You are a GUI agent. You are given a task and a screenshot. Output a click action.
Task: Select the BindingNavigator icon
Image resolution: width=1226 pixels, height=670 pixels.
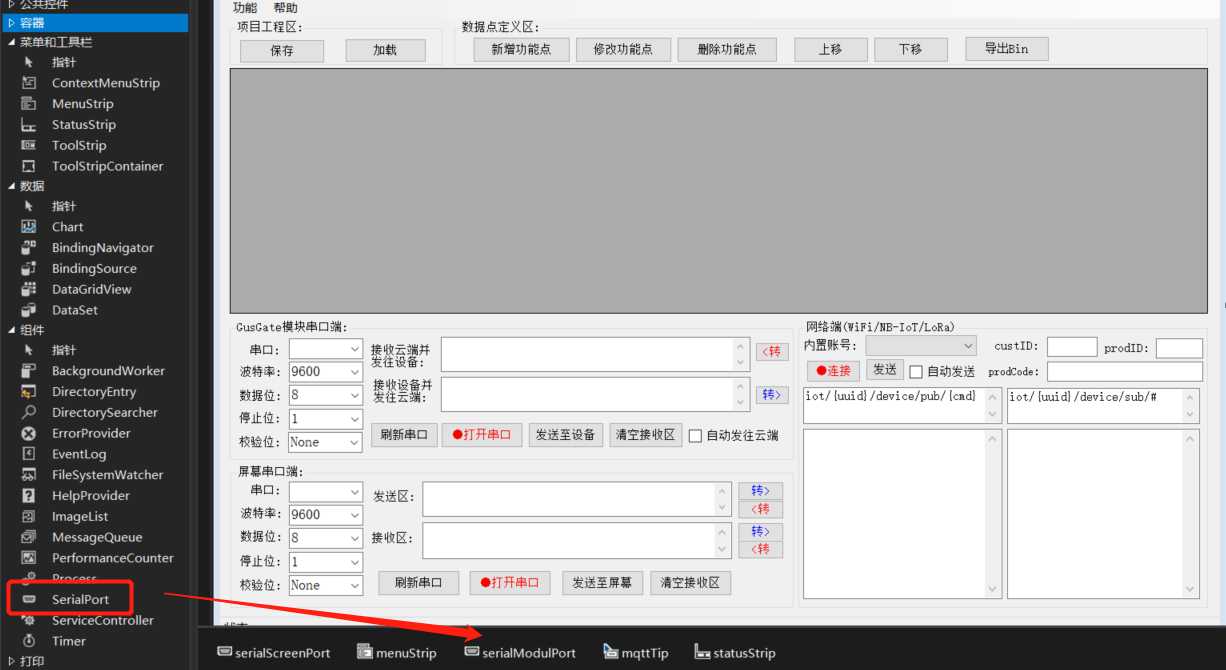[x=29, y=247]
